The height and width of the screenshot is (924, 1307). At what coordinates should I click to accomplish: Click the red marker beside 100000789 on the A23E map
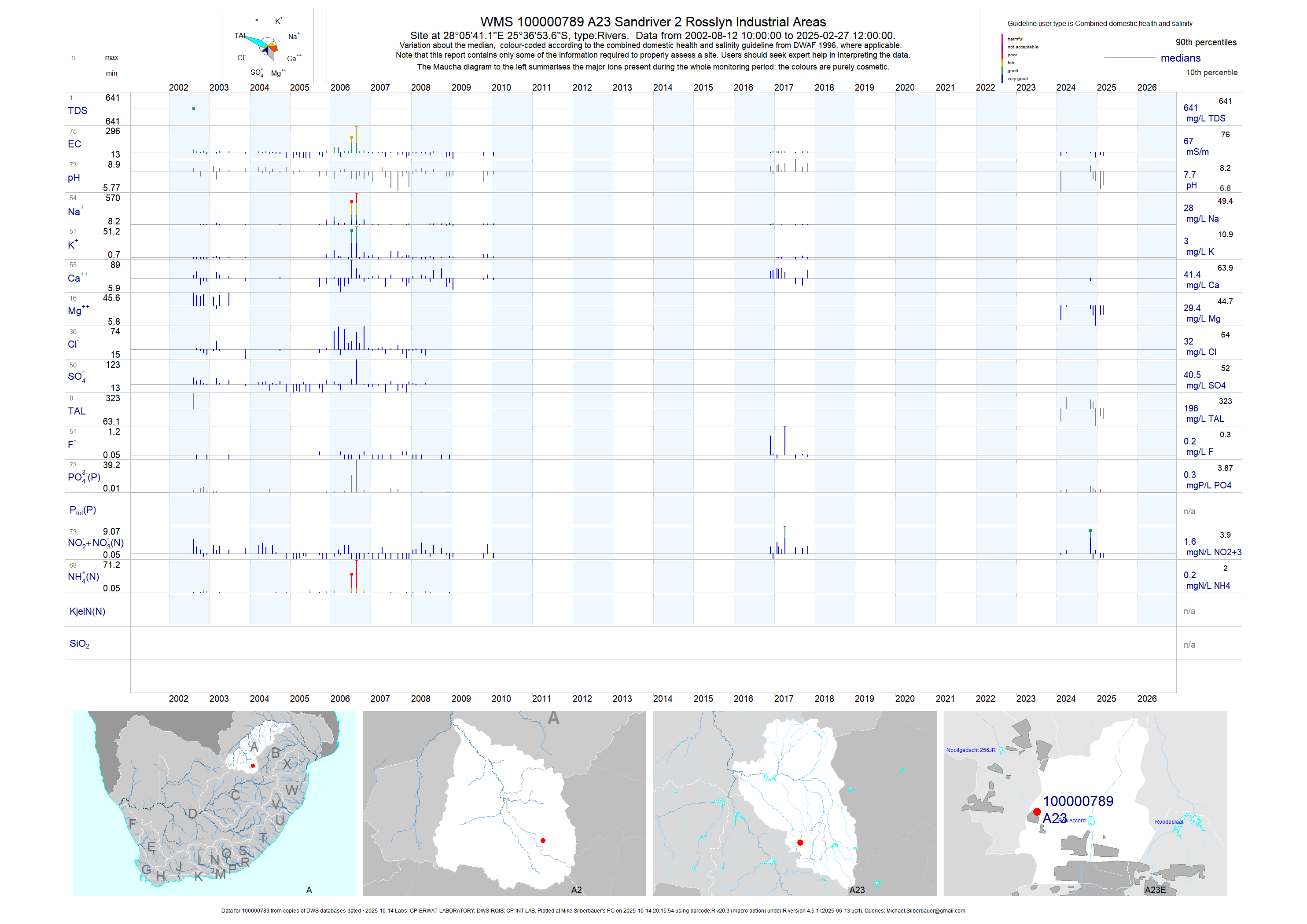coord(1037,812)
